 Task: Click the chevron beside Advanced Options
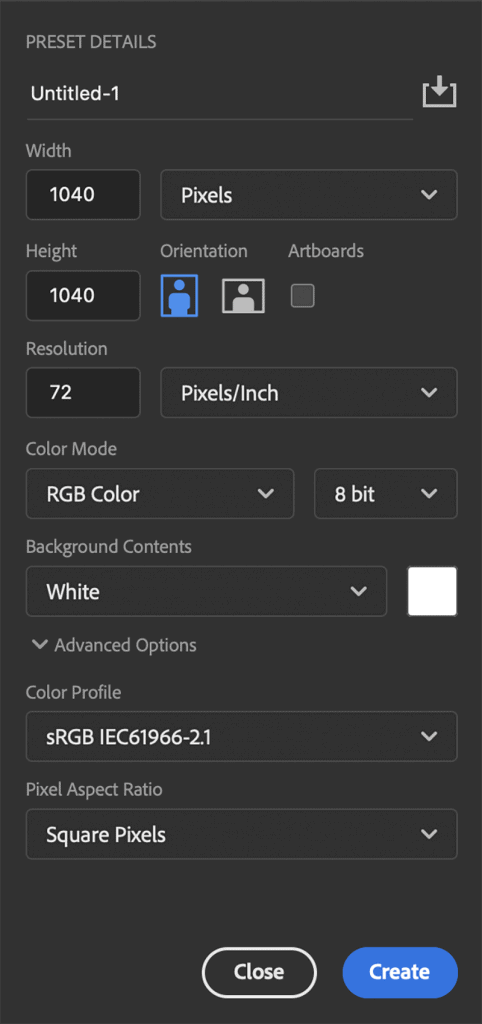(x=40, y=645)
